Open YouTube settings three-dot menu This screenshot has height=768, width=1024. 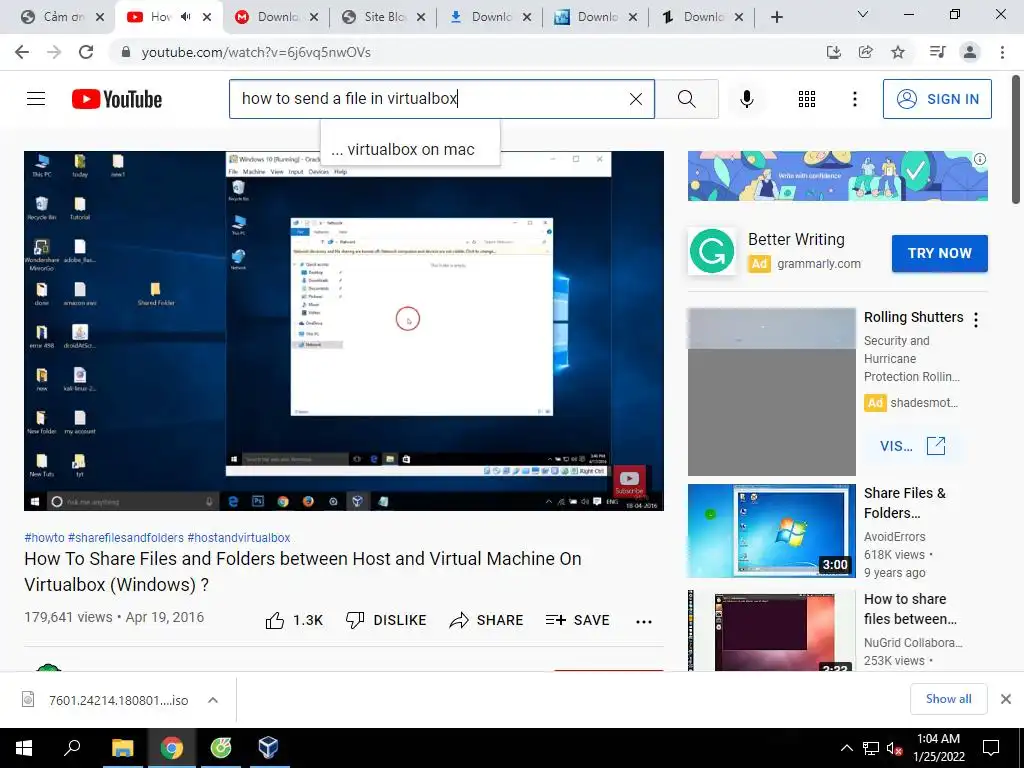[854, 99]
